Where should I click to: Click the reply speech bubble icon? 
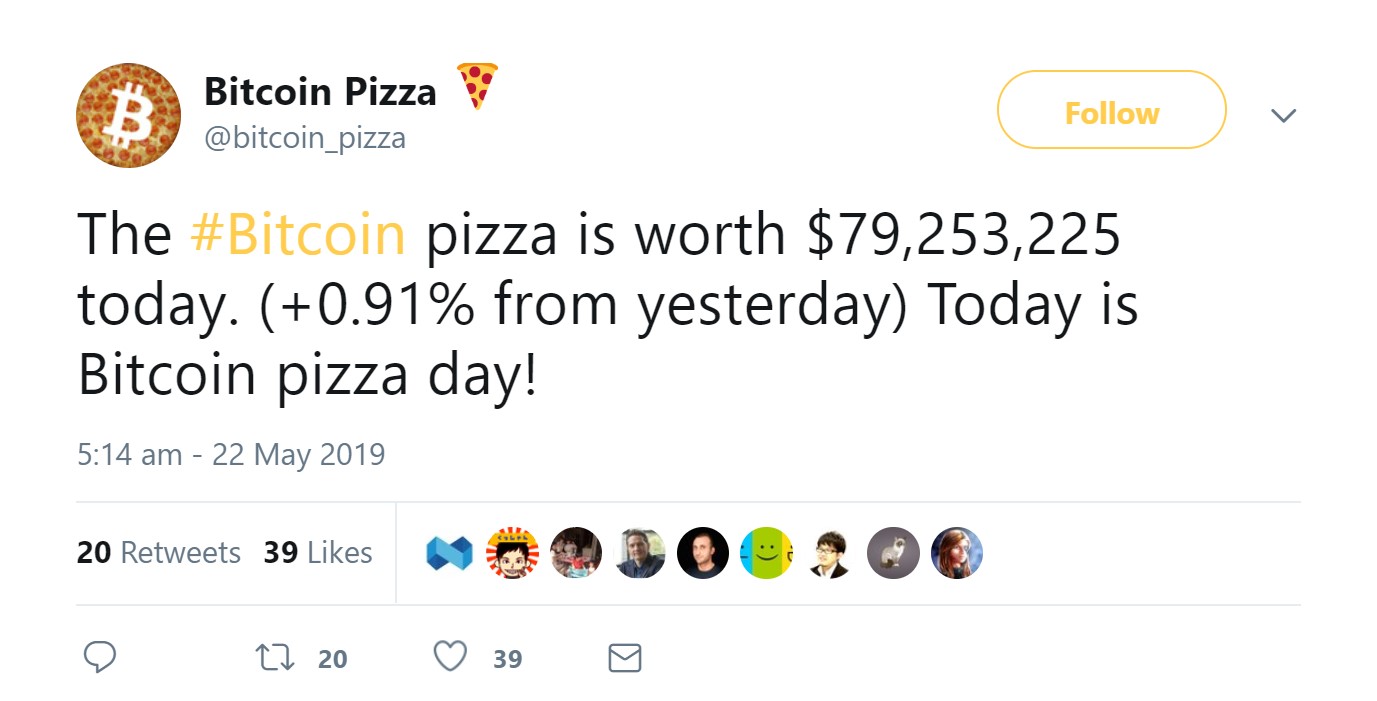point(99,657)
